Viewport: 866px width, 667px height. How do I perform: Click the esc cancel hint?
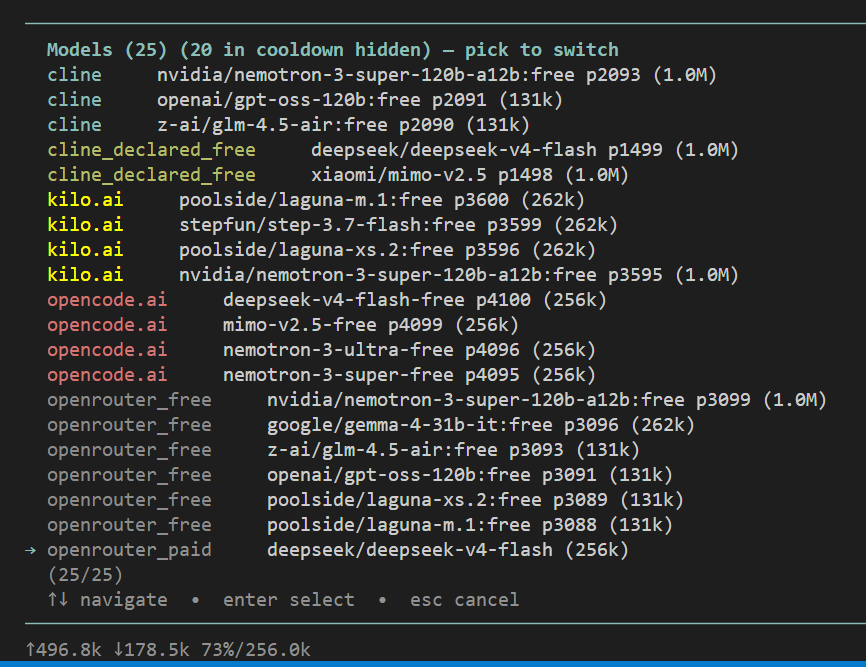point(464,600)
